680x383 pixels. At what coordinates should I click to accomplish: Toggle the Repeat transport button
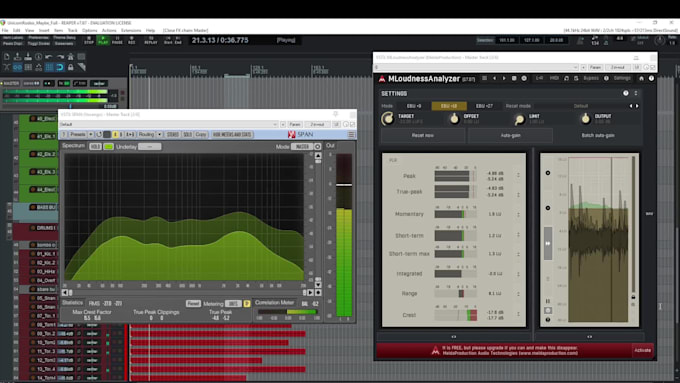(x=150, y=40)
